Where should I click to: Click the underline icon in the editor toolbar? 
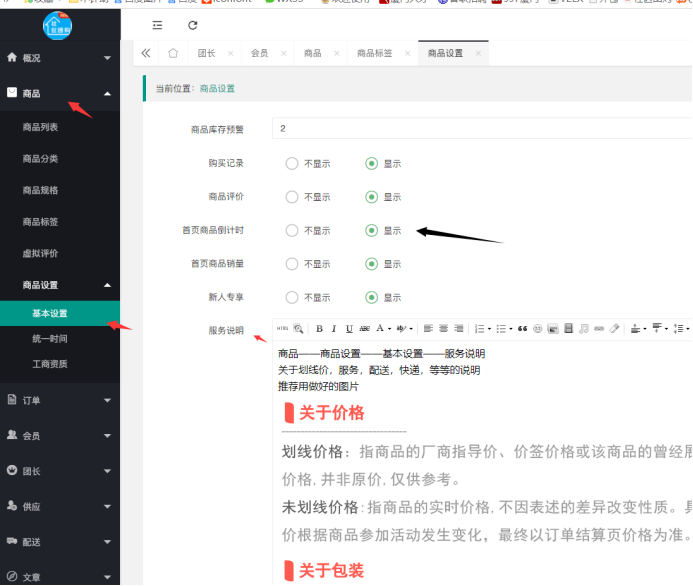coord(349,328)
